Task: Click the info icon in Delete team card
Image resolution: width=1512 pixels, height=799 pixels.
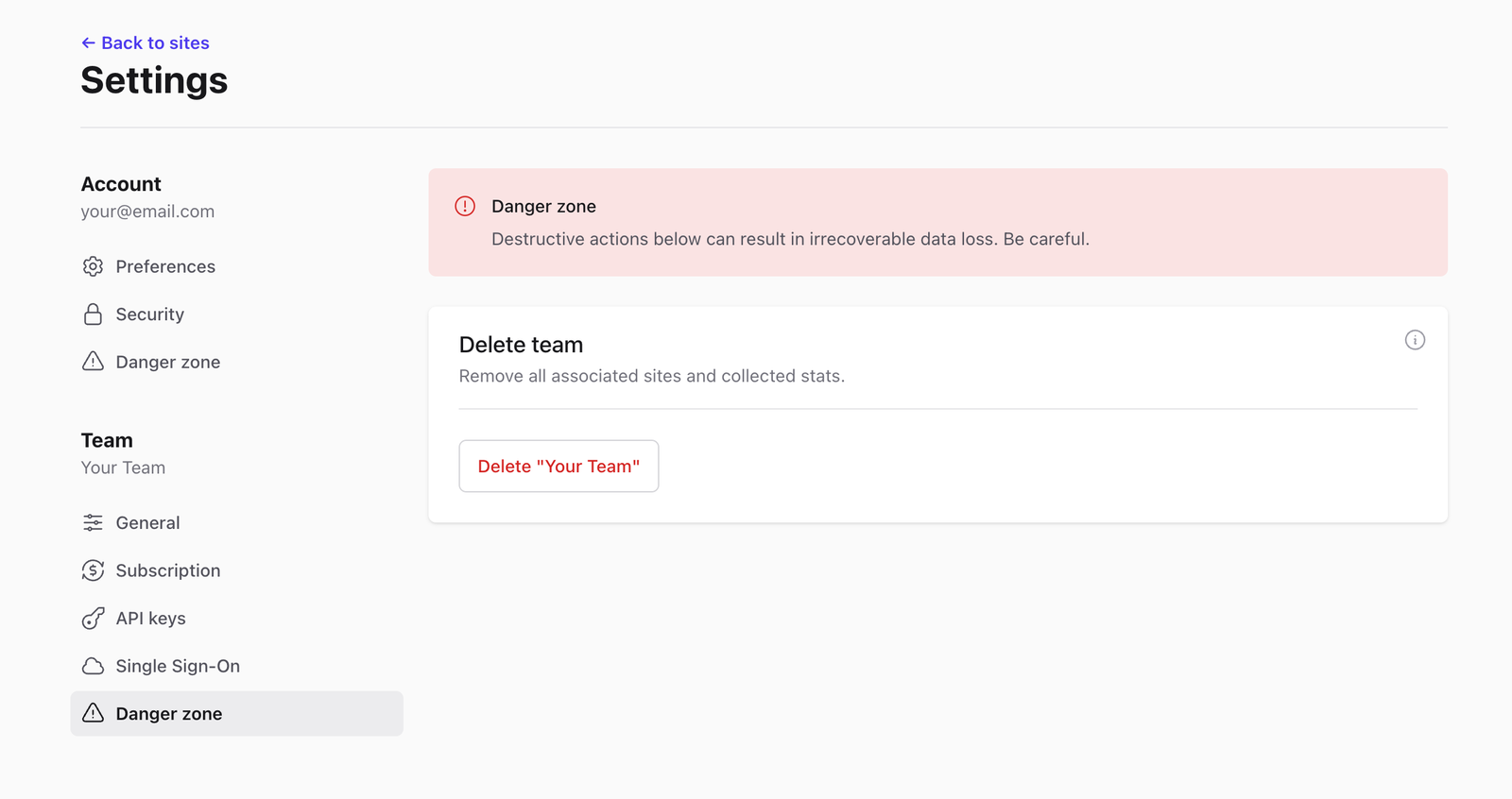Action: click(1415, 340)
